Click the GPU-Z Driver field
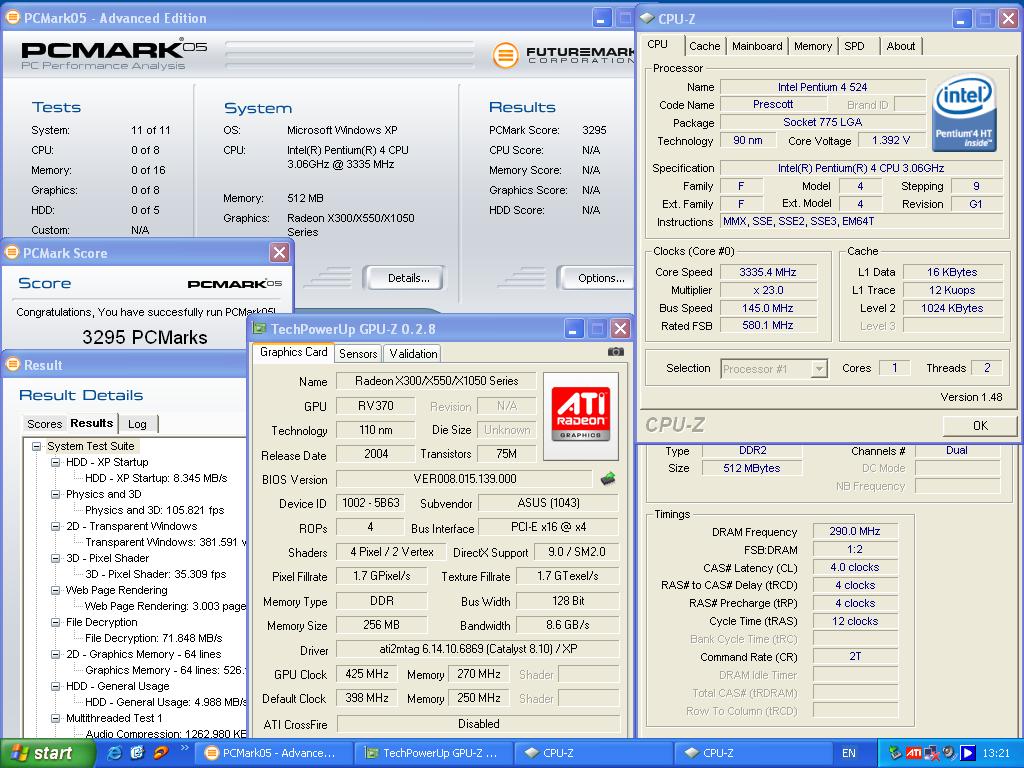The image size is (1024, 768). (x=477, y=649)
